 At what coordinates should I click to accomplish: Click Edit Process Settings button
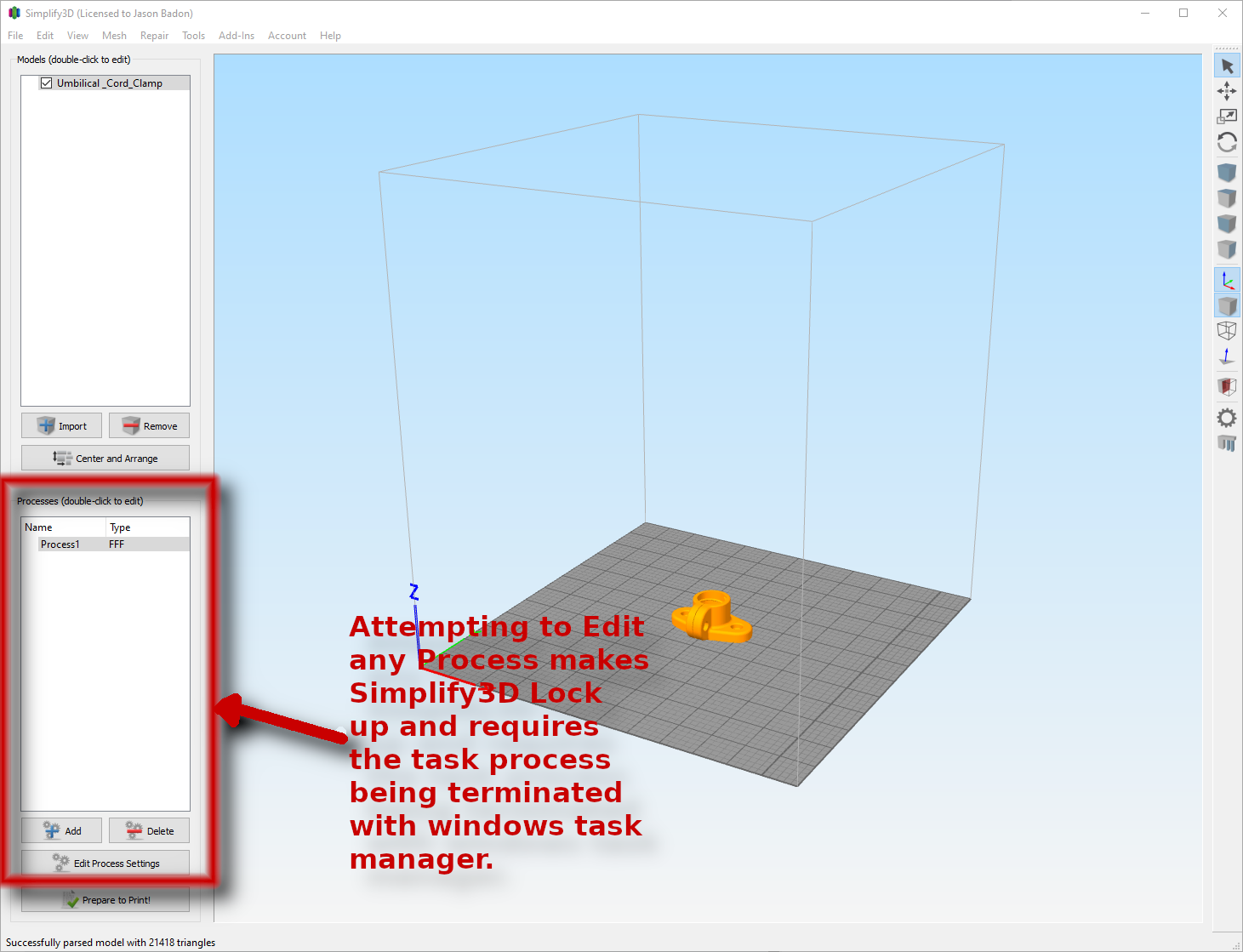pos(105,864)
